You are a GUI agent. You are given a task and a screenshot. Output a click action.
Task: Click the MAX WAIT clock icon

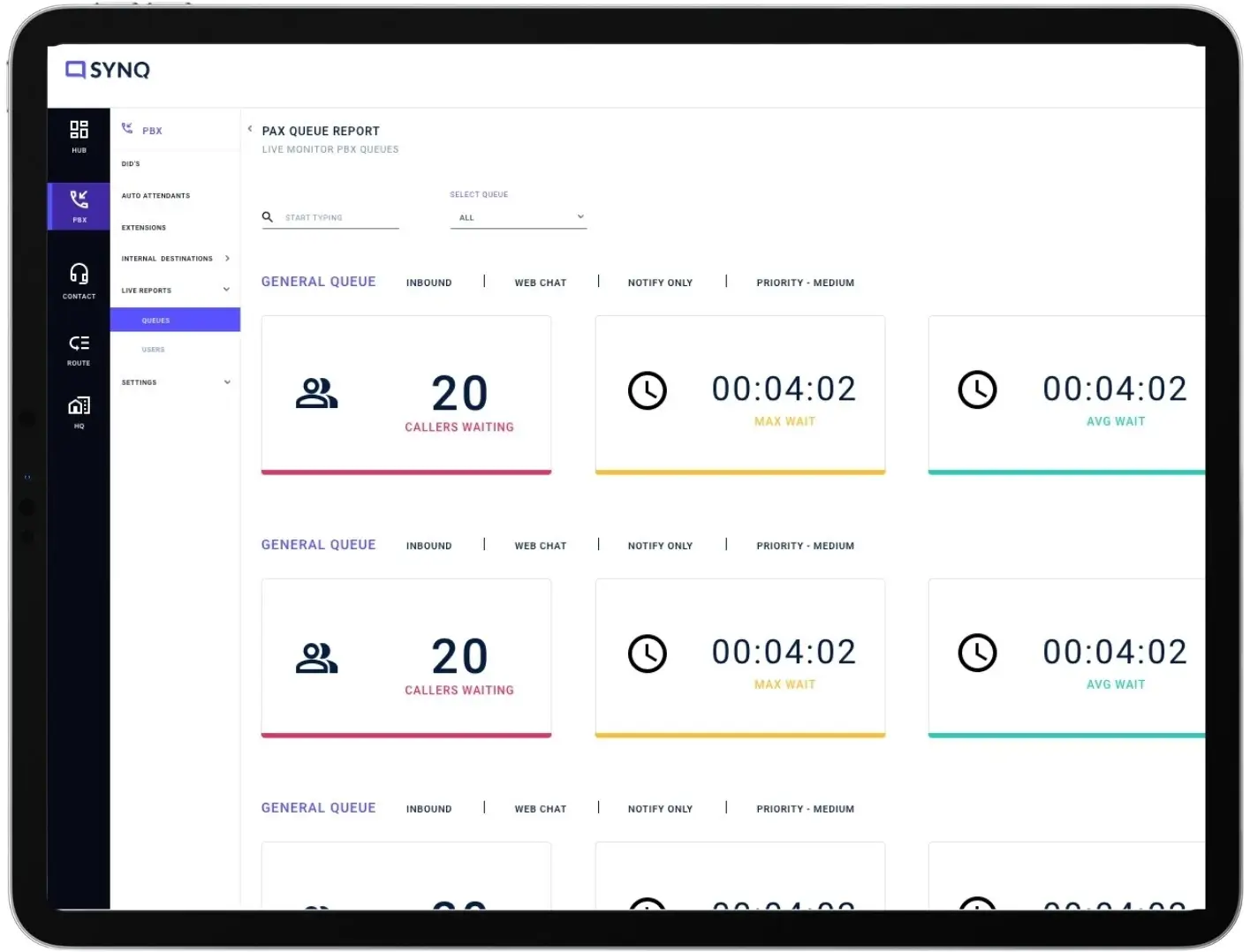[x=648, y=390]
